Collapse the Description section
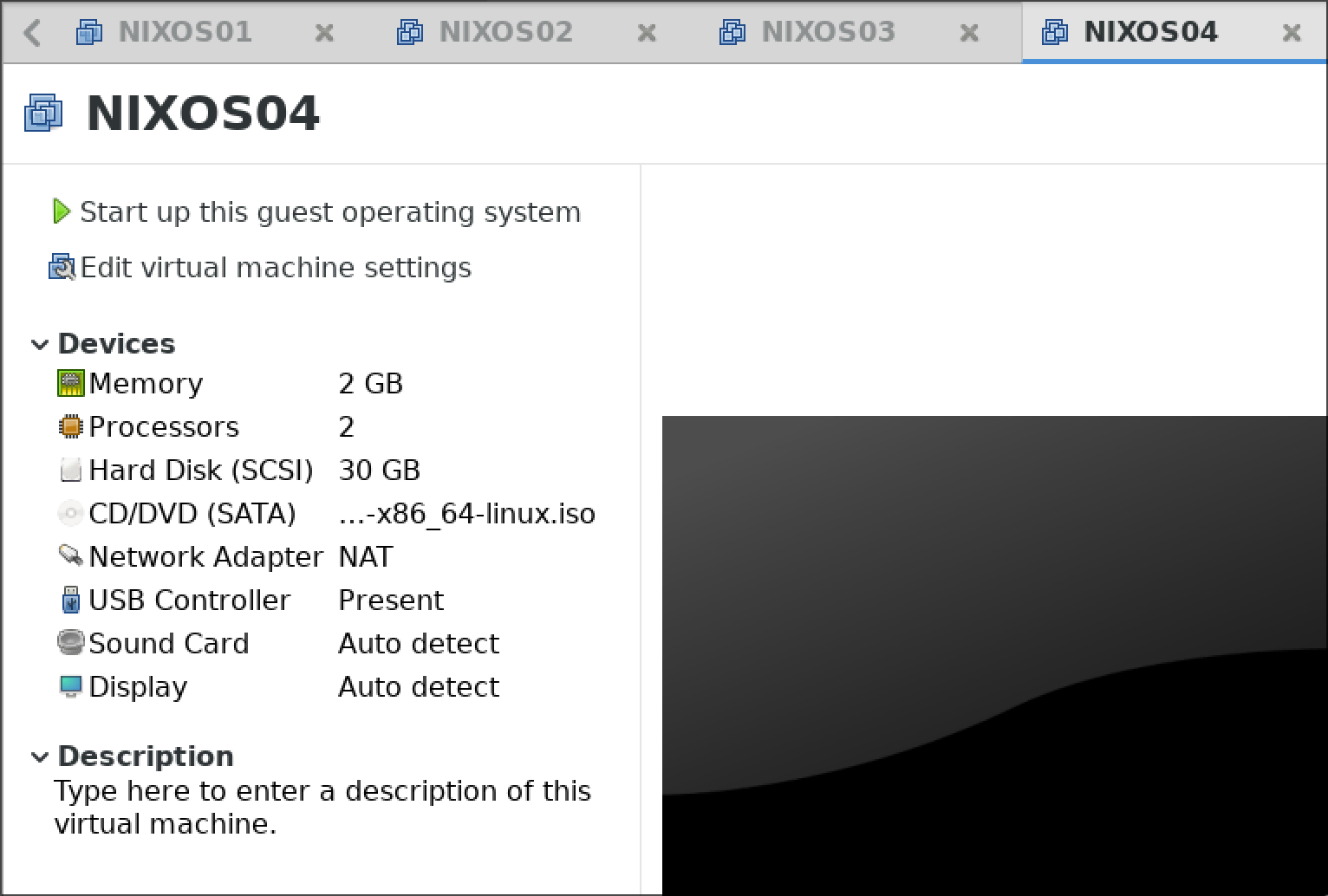The height and width of the screenshot is (896, 1328). pyautogui.click(x=39, y=757)
